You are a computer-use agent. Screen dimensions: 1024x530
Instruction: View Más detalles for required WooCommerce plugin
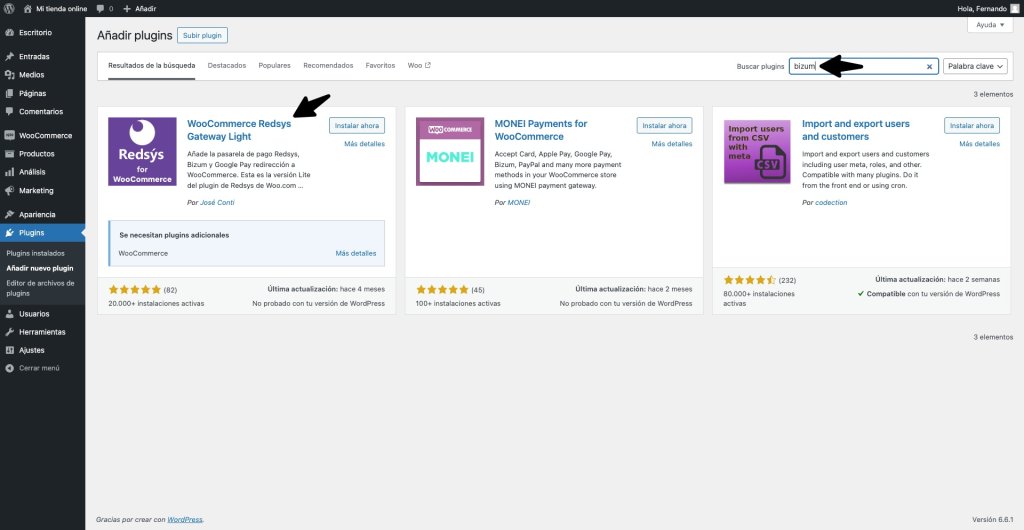coord(356,253)
